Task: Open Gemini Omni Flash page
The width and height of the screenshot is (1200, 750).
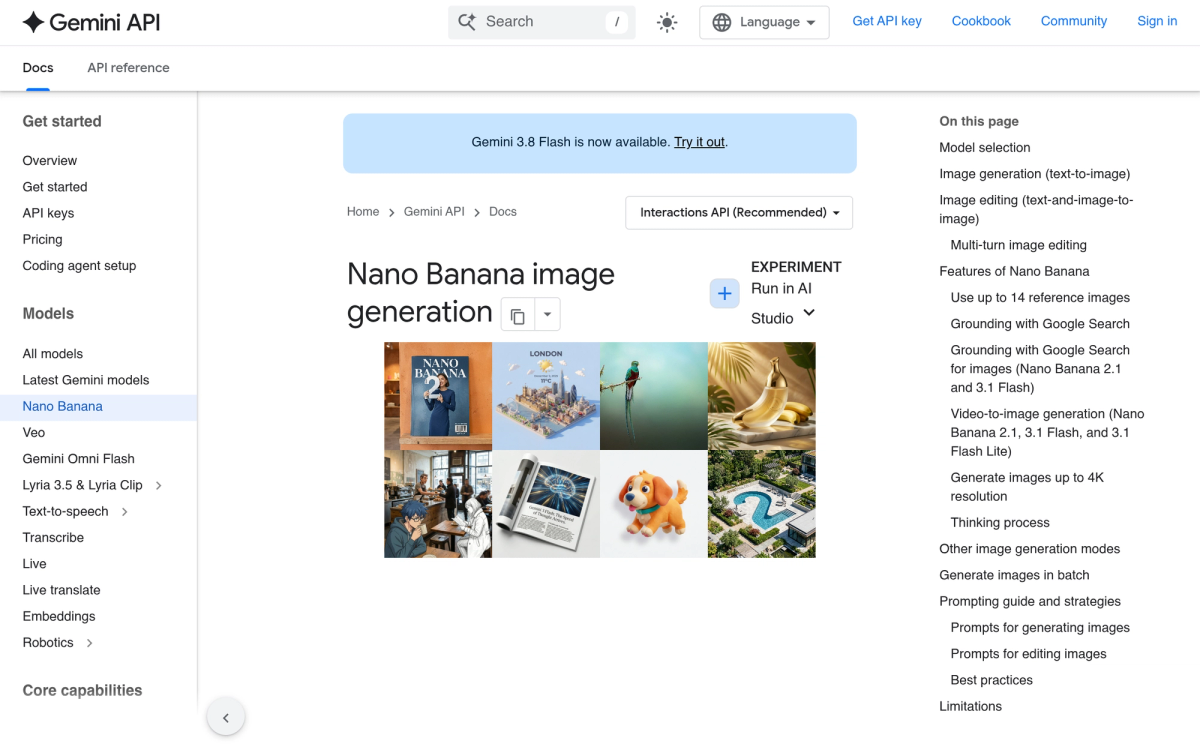Action: 78,459
